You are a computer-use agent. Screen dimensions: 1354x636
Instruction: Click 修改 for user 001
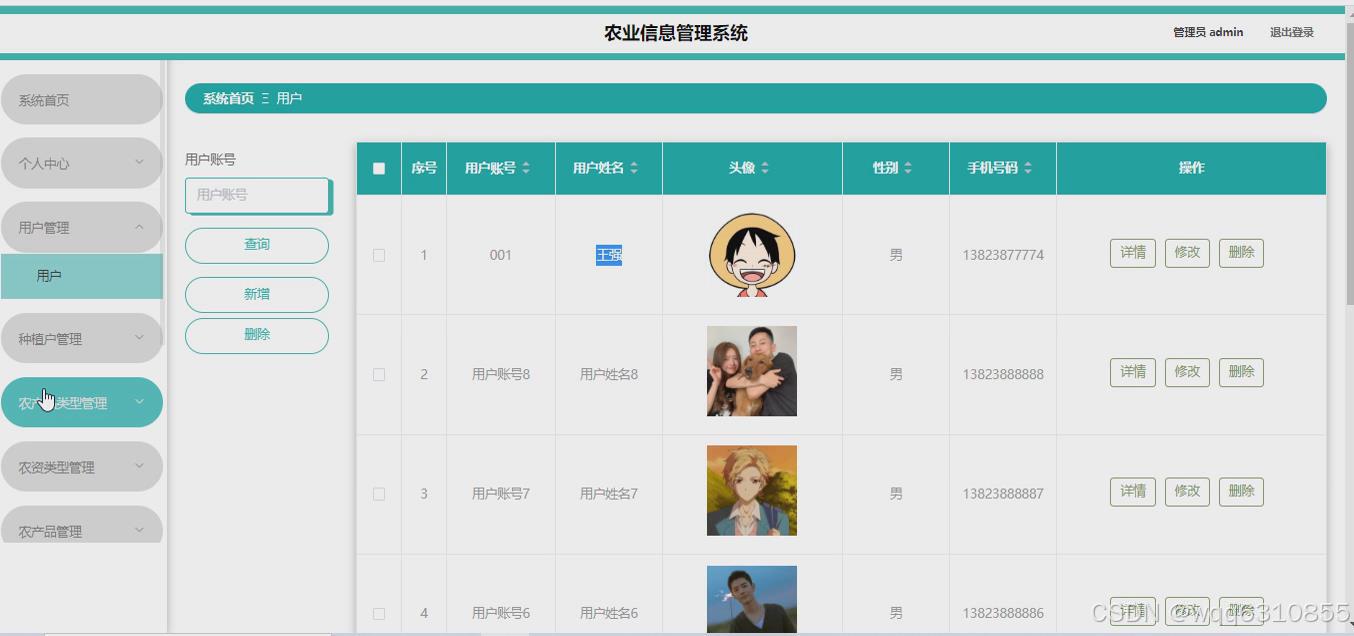(1187, 253)
